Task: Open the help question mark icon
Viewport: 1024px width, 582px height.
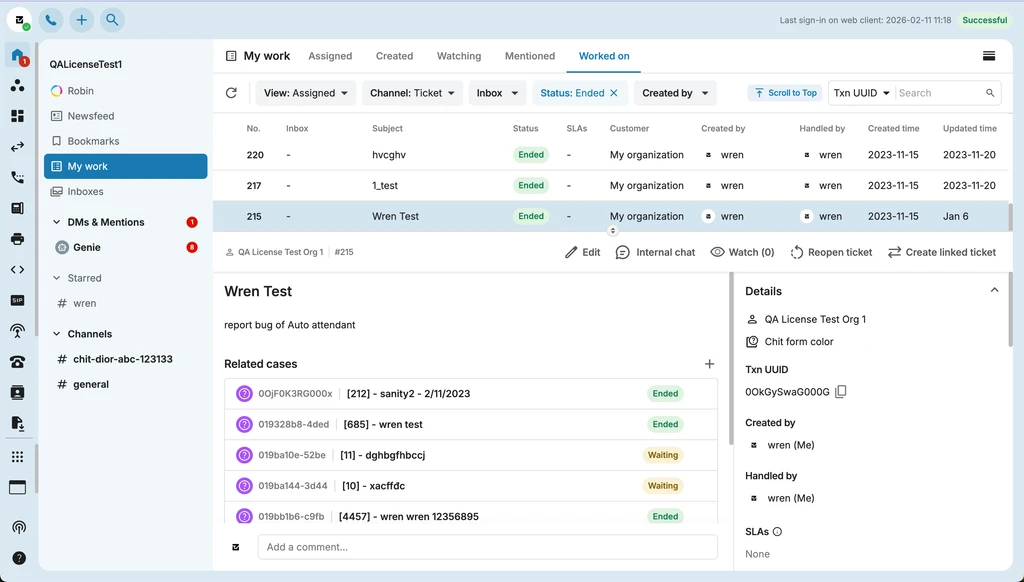Action: (x=19, y=558)
